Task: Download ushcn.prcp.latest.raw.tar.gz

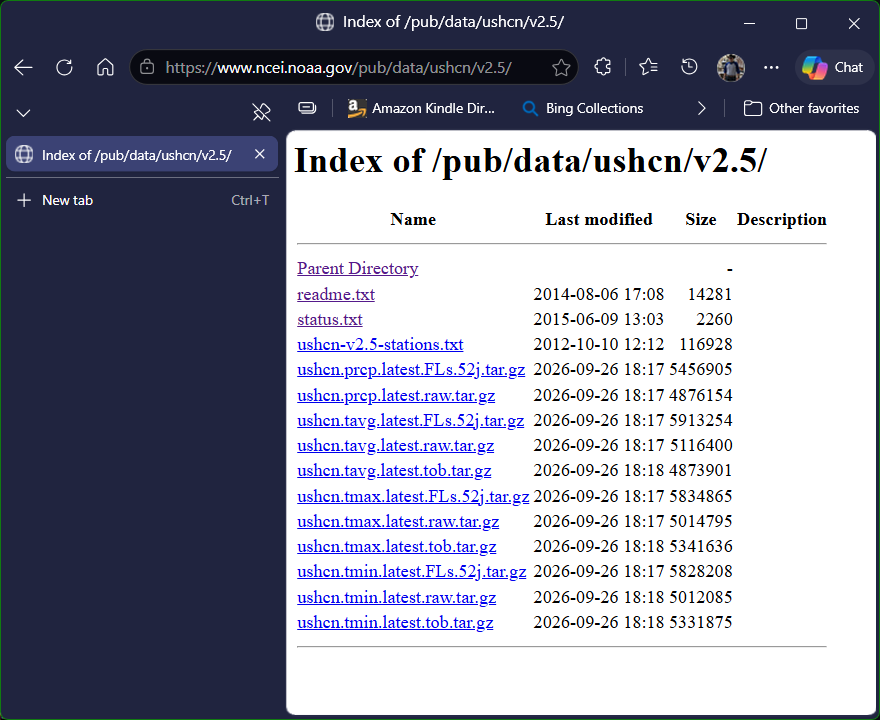Action: (x=396, y=395)
